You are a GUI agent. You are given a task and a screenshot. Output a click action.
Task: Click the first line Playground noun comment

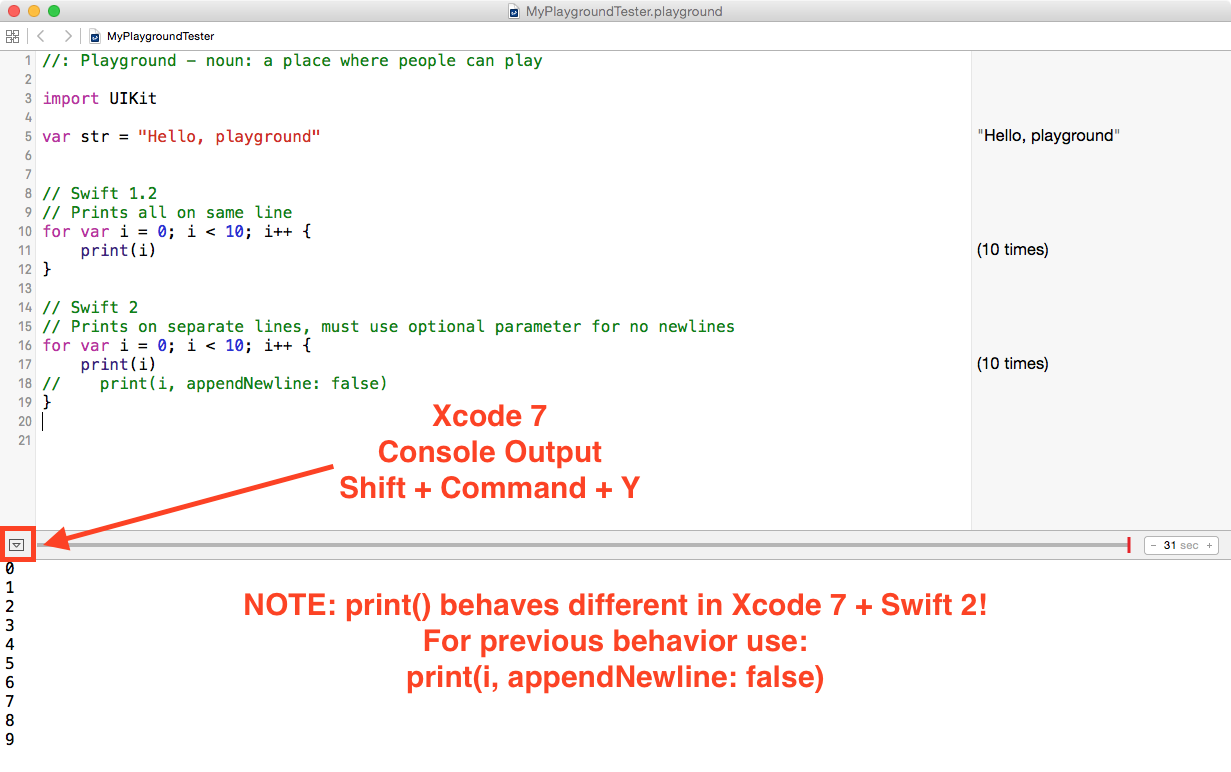pyautogui.click(x=293, y=60)
